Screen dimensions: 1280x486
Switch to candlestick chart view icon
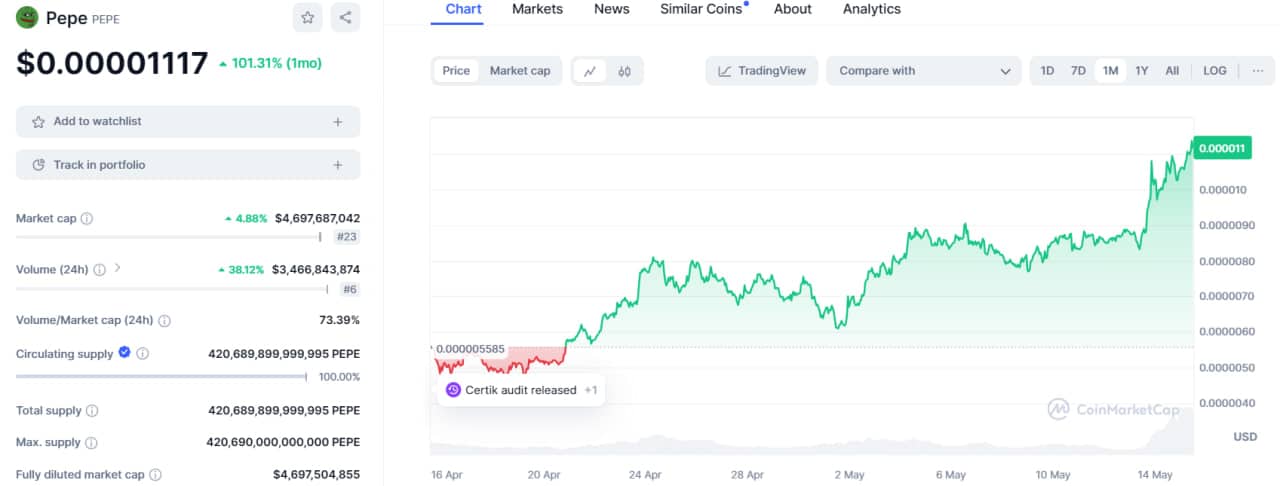(625, 71)
